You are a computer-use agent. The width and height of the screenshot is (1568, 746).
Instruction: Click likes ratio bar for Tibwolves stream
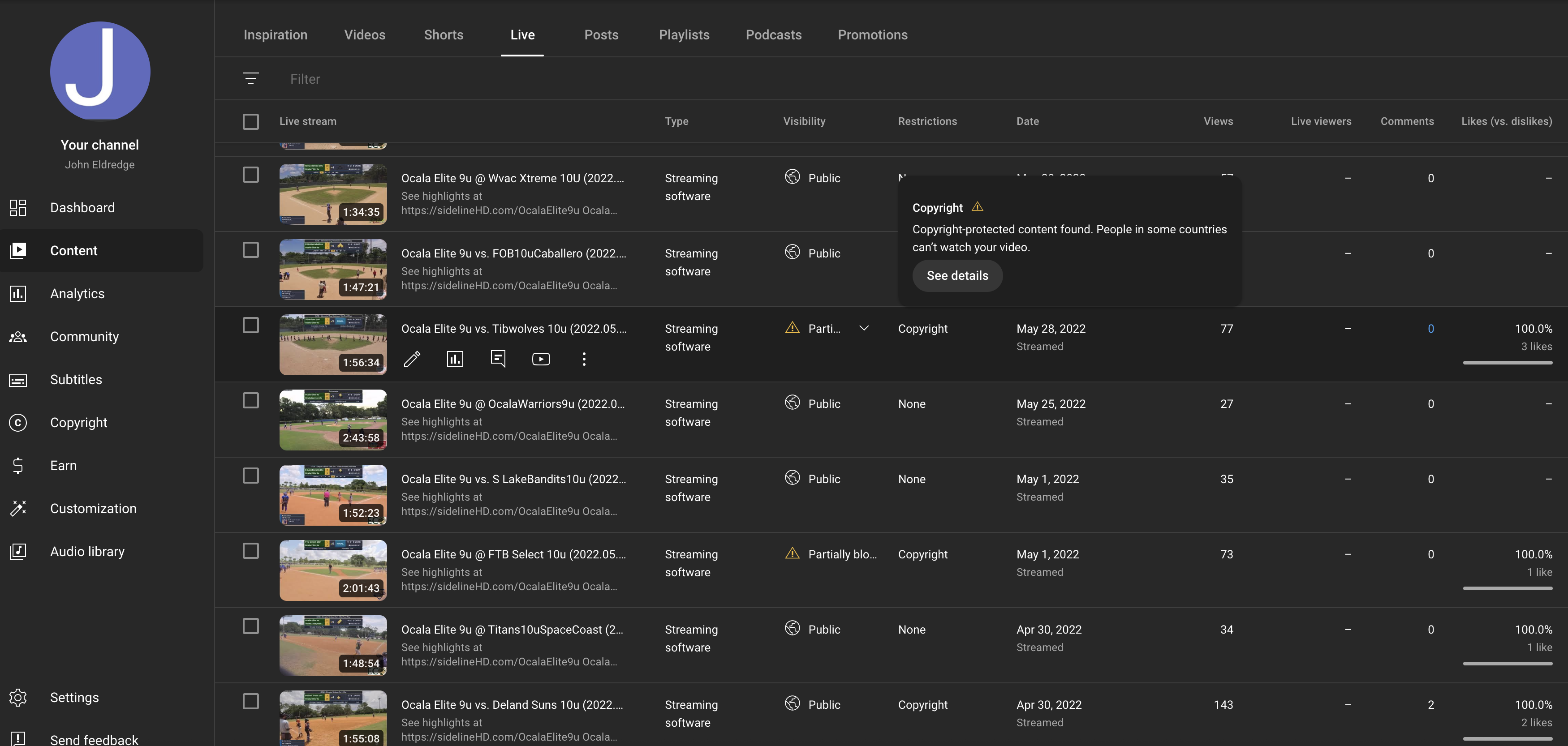pyautogui.click(x=1507, y=363)
